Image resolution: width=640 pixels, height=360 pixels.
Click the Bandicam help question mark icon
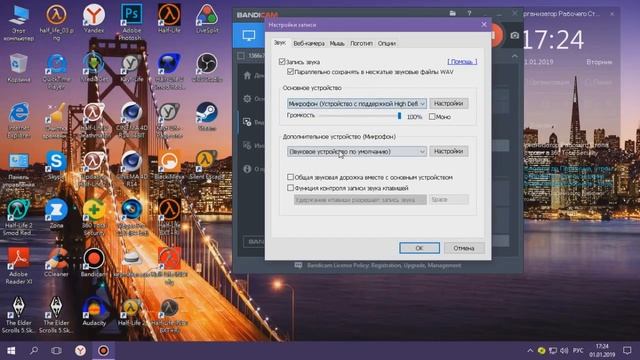tap(469, 13)
